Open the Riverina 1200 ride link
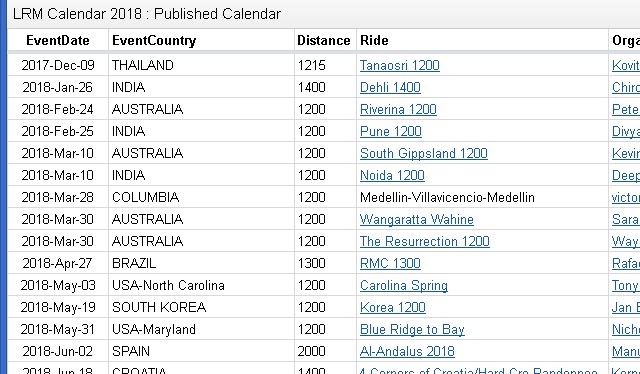Screen dimensions: 640x374 [x=398, y=109]
